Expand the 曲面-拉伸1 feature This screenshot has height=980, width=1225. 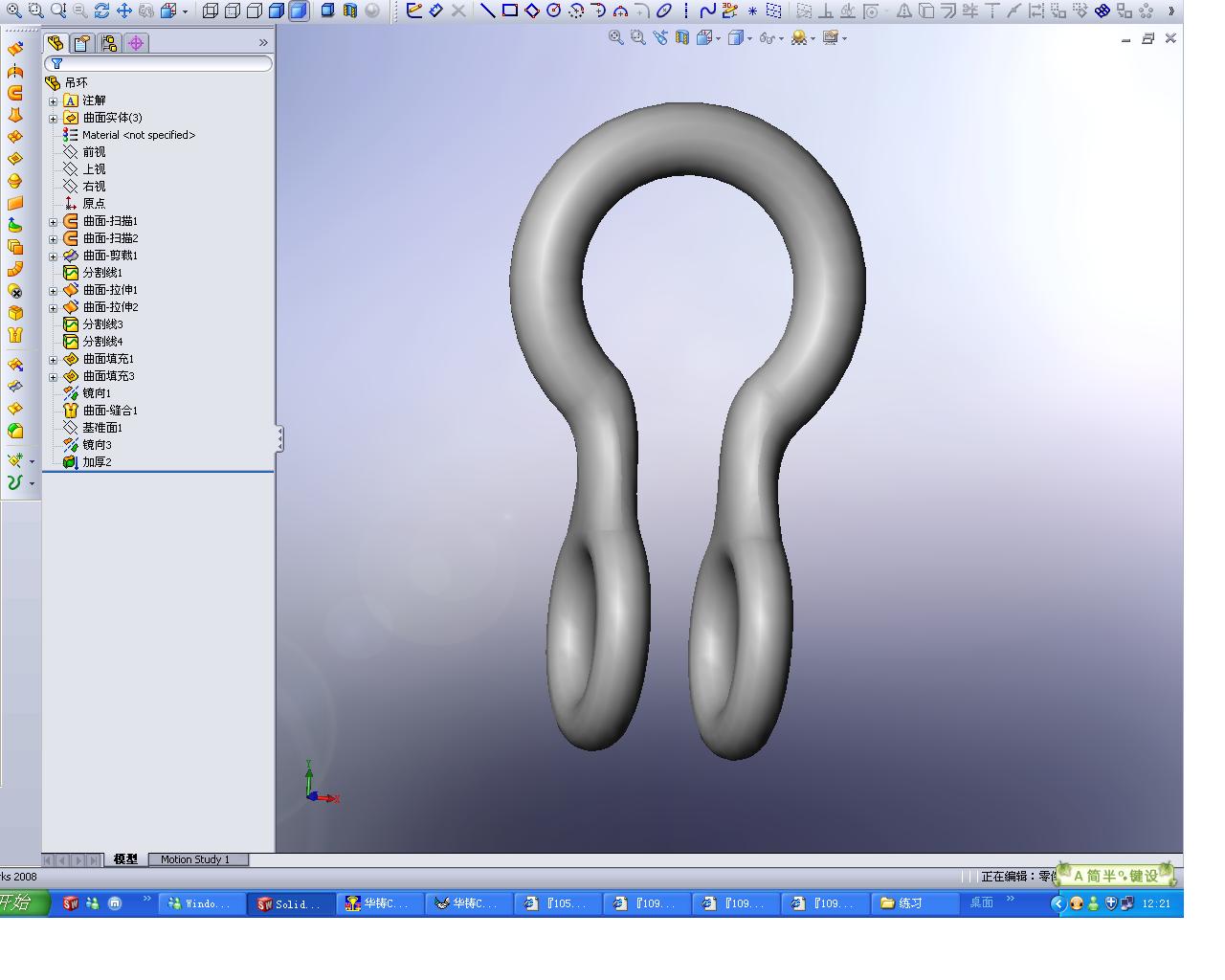click(54, 291)
